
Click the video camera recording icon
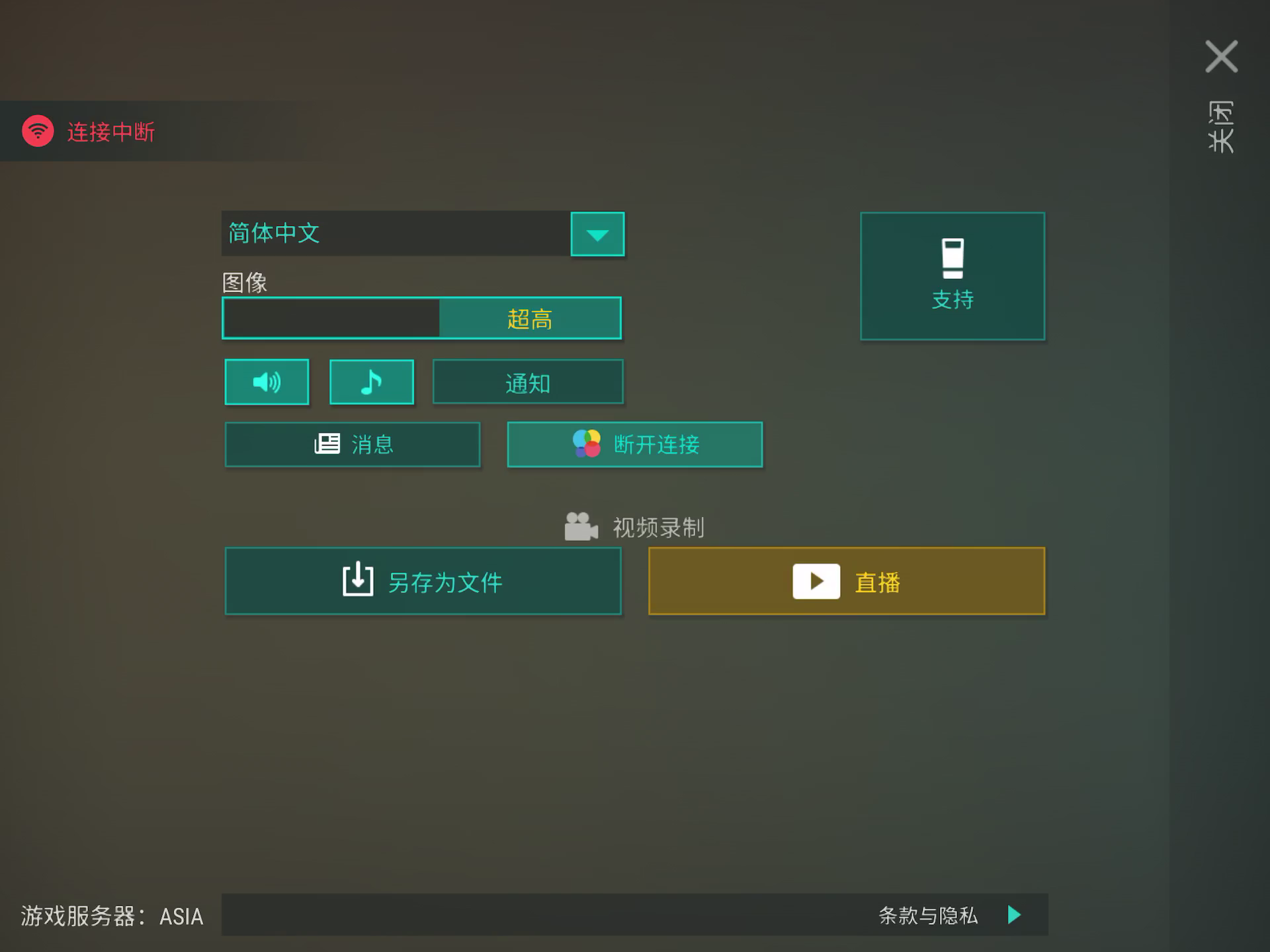click(x=581, y=527)
